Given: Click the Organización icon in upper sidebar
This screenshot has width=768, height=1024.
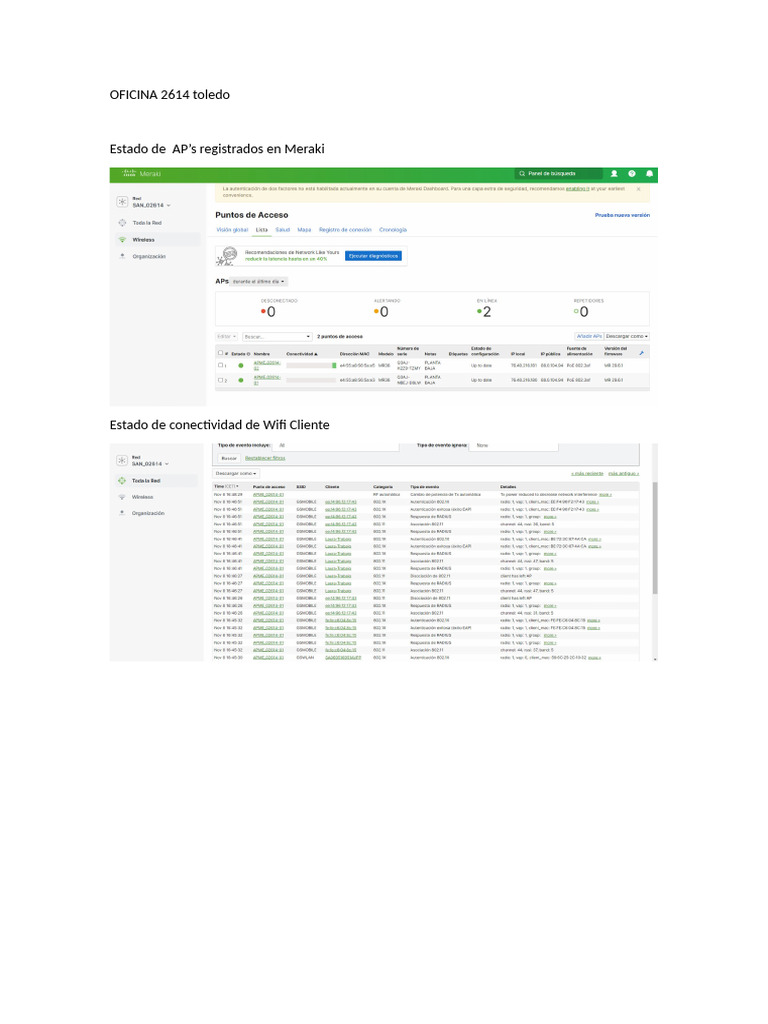Looking at the screenshot, I should [x=122, y=257].
